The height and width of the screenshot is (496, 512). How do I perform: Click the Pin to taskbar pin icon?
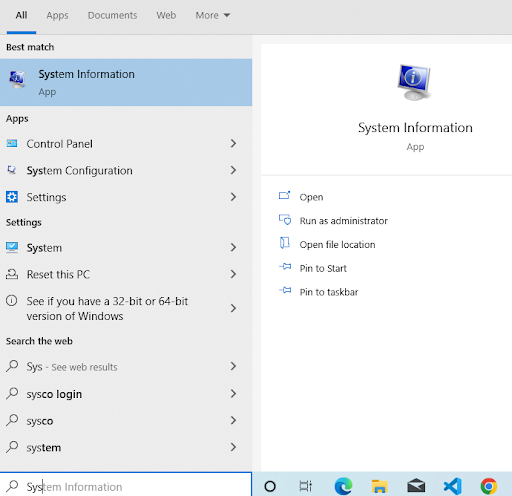point(285,290)
